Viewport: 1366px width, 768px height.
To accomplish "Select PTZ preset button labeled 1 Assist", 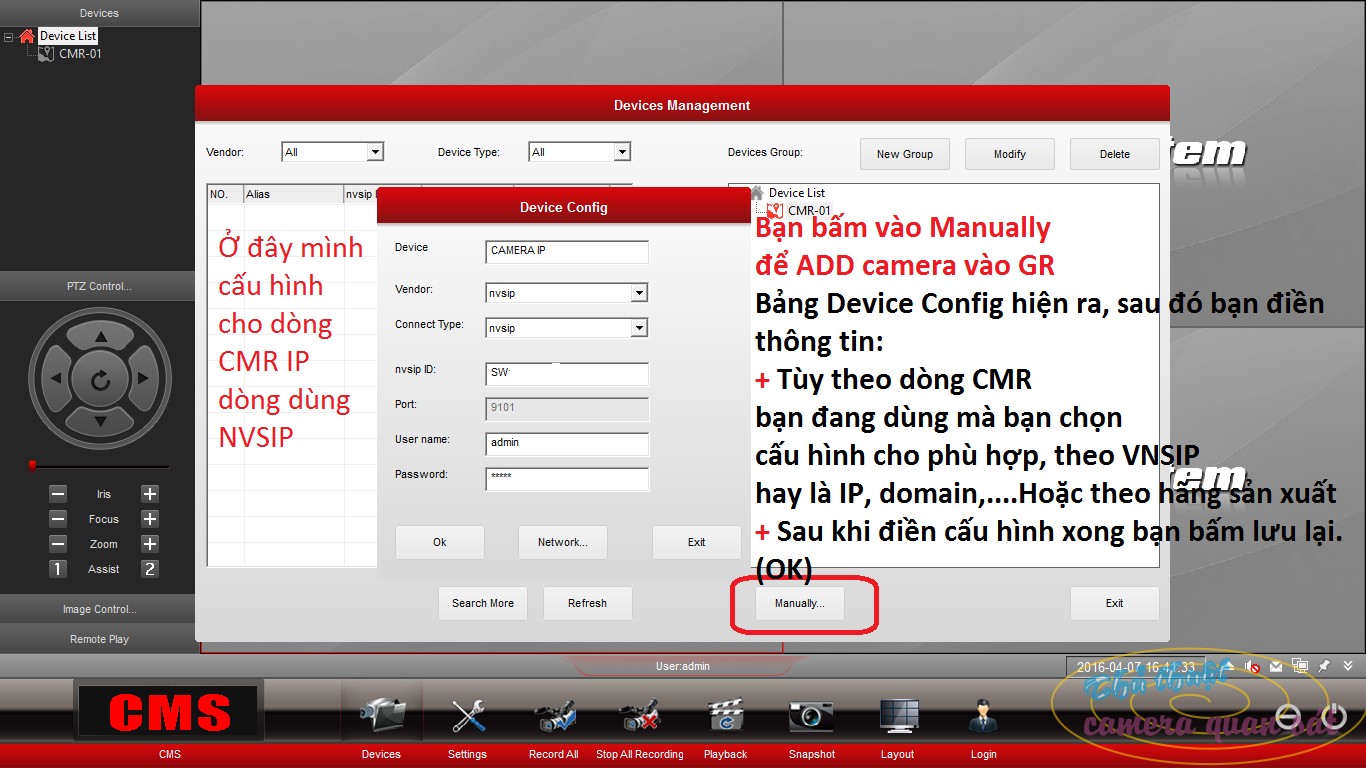I will [57, 568].
